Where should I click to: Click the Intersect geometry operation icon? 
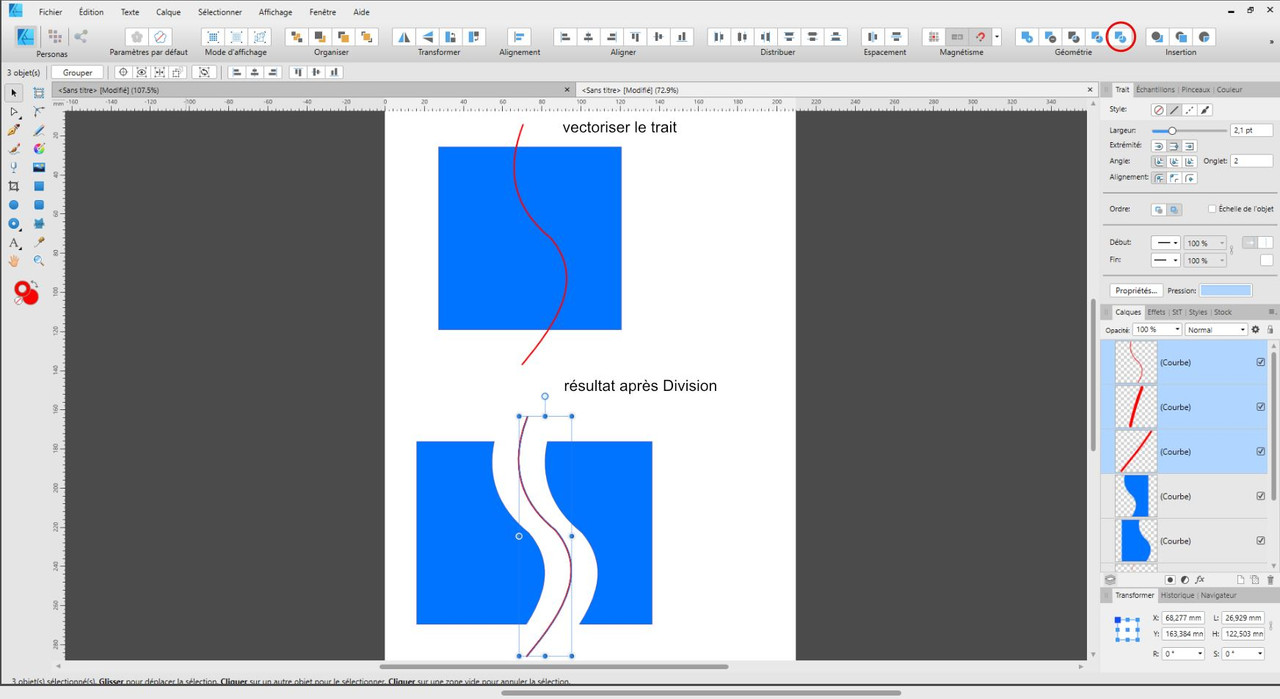tap(1074, 37)
